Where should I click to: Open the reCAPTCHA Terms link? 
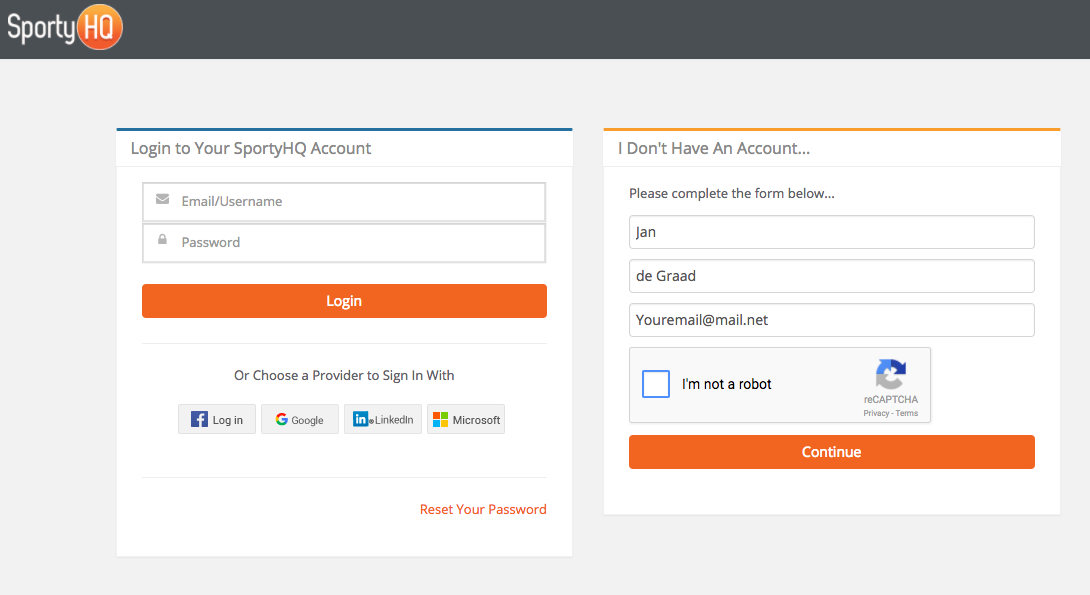click(906, 413)
